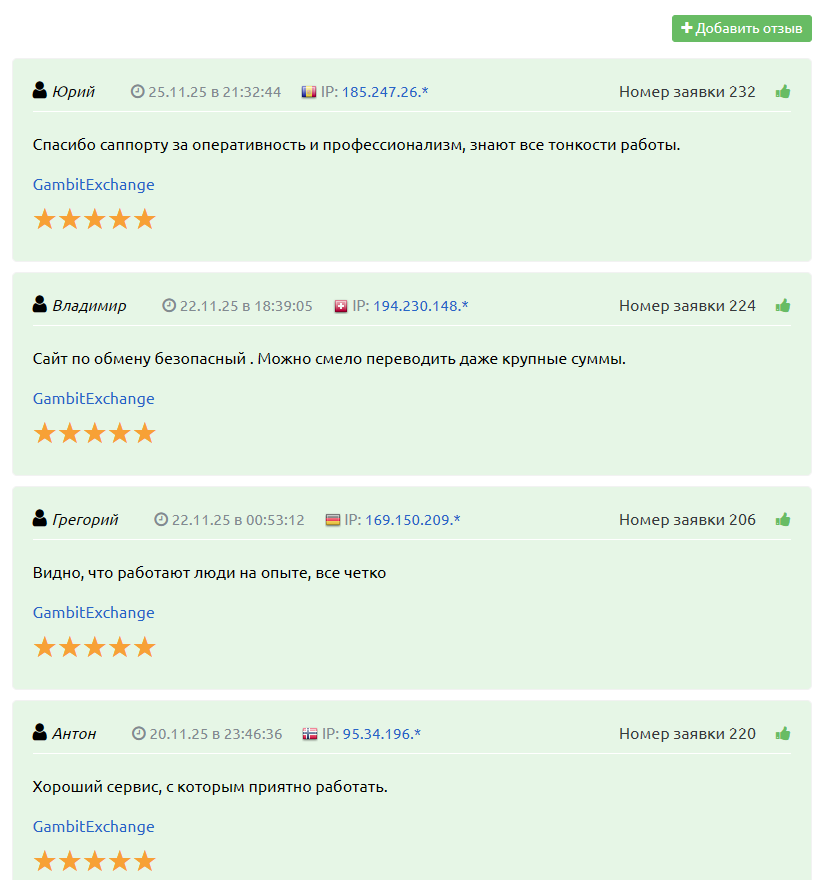This screenshot has height=880, width=820.
Task: Click the star rating in Грегорий's review
Action: pyautogui.click(x=95, y=648)
